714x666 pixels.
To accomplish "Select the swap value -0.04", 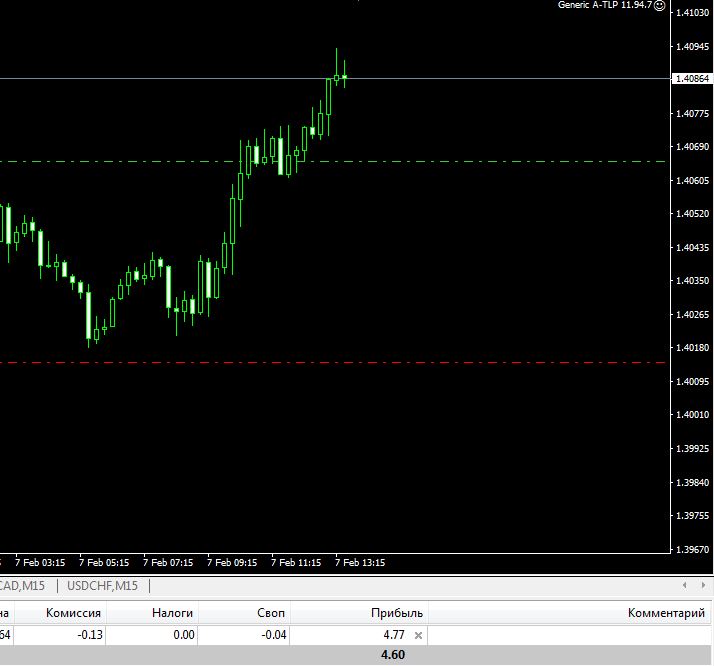I will point(274,635).
